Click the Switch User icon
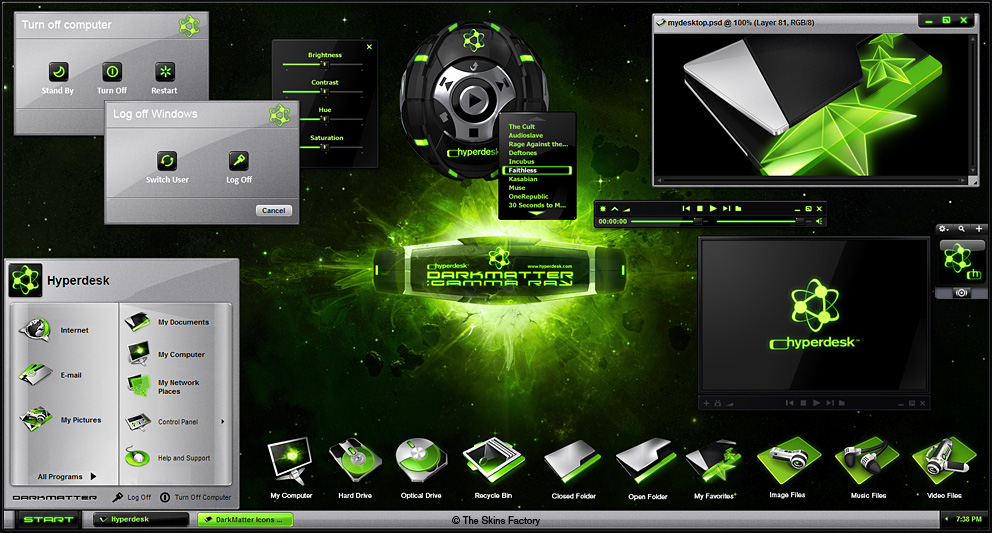Screen dimensions: 992x533 [167, 161]
